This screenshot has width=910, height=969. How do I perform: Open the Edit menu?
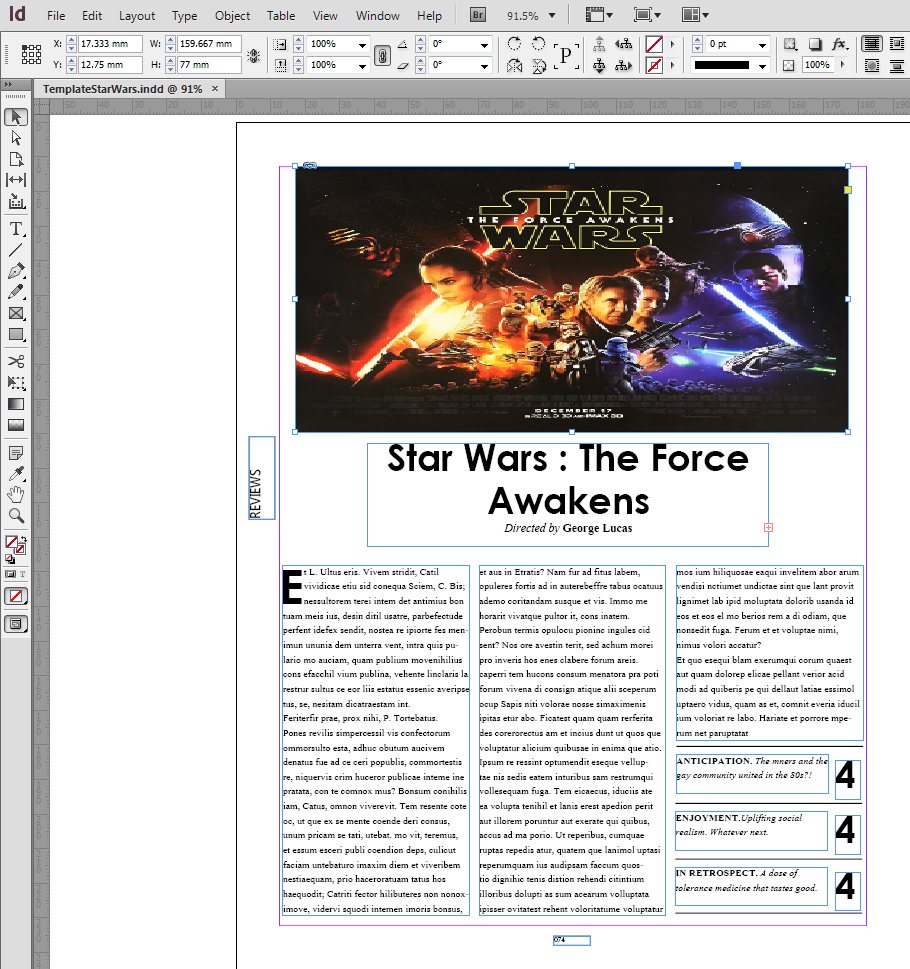tap(91, 15)
